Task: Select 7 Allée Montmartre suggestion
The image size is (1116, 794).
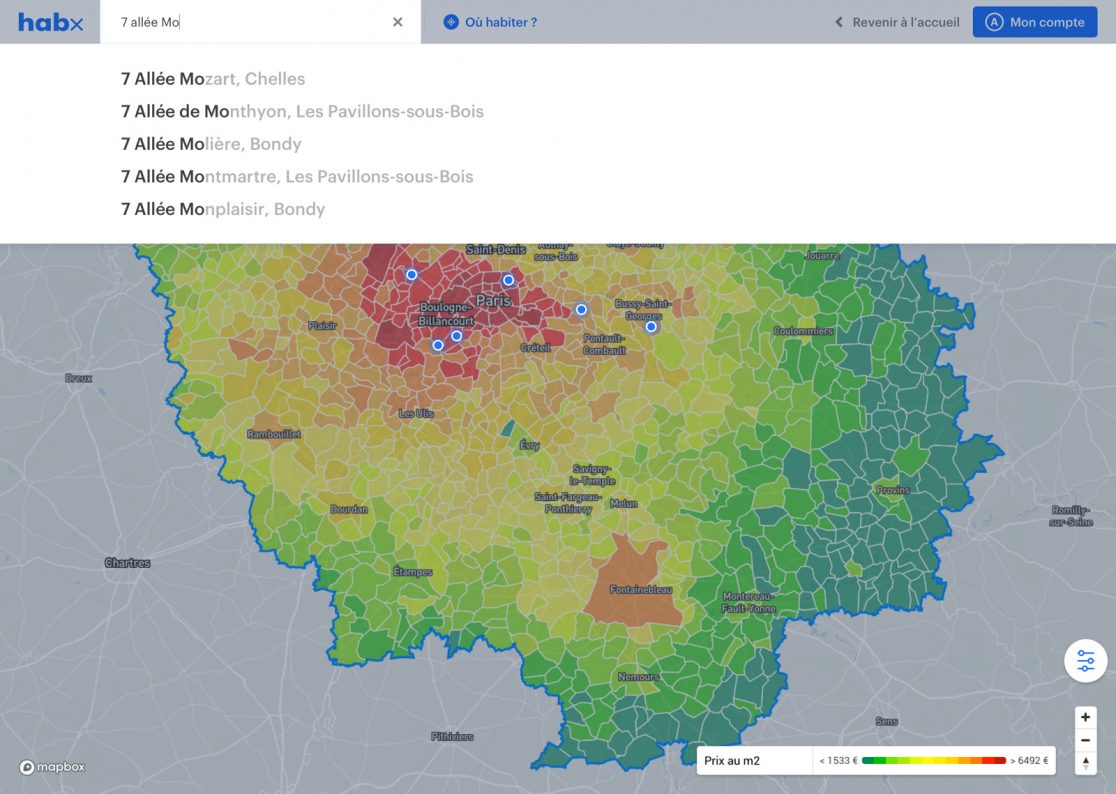Action: pos(297,177)
